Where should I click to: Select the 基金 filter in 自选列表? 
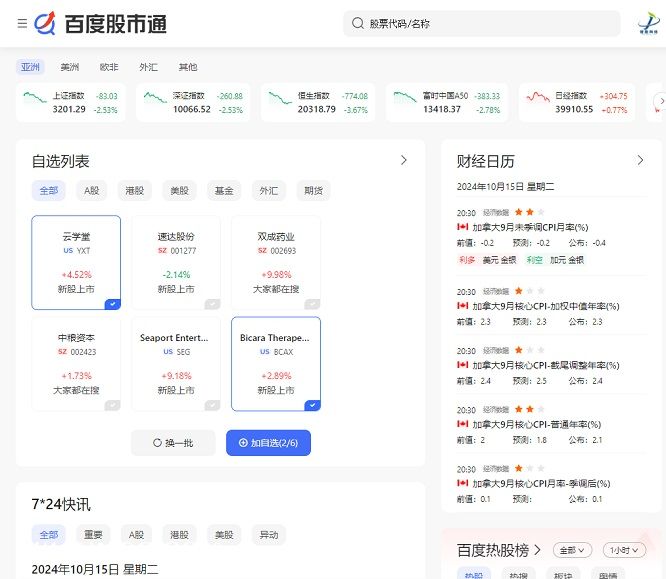tap(224, 191)
